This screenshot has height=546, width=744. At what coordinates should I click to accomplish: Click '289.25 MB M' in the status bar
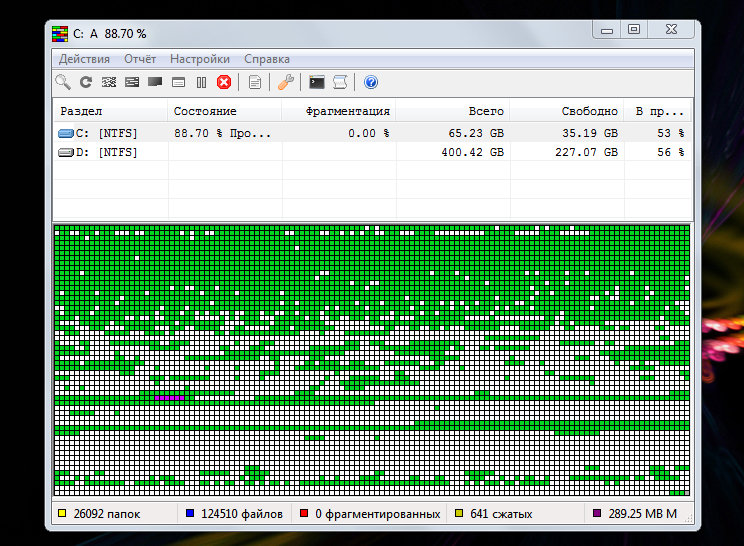[x=642, y=514]
